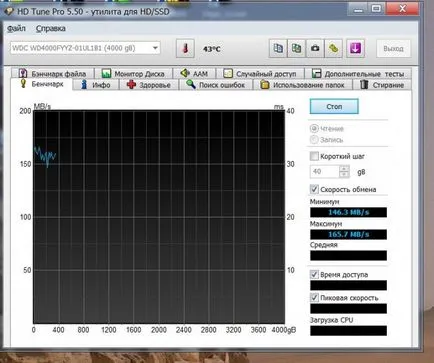434x363 pixels.
Task: Save screenshot camera icon
Action: [x=315, y=48]
